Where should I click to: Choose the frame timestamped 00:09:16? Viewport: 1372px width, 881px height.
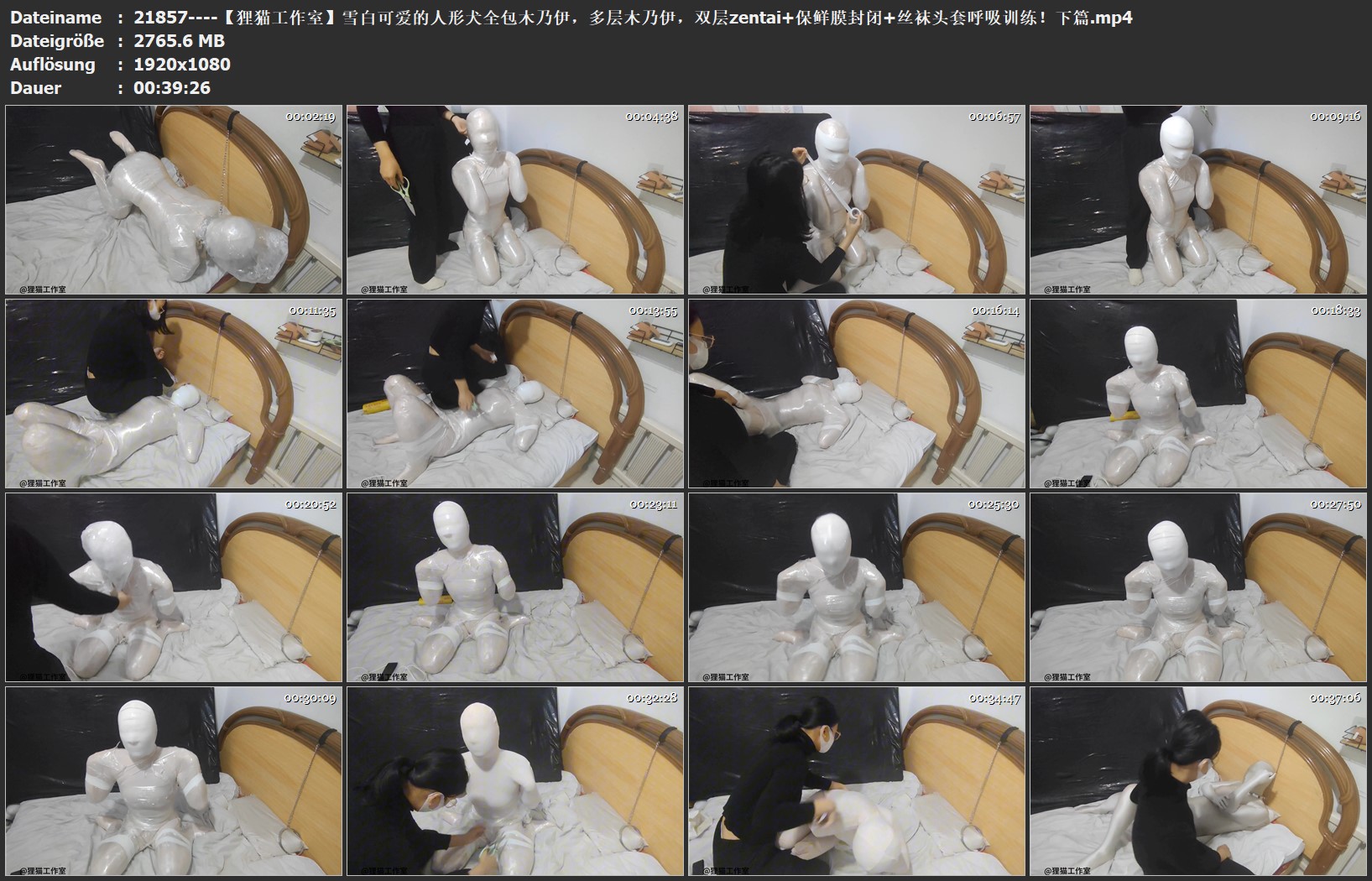(x=1198, y=200)
